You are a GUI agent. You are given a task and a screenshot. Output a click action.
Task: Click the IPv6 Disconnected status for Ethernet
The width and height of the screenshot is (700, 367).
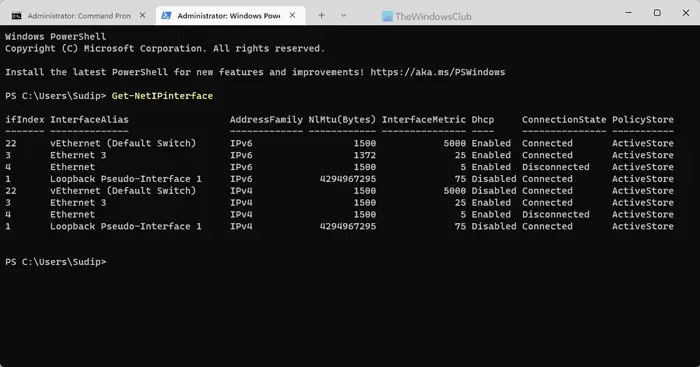pos(555,167)
